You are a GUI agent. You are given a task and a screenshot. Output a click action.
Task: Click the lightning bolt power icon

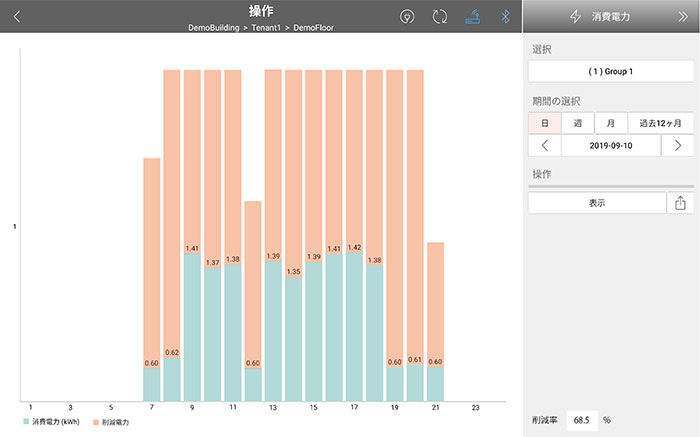575,17
